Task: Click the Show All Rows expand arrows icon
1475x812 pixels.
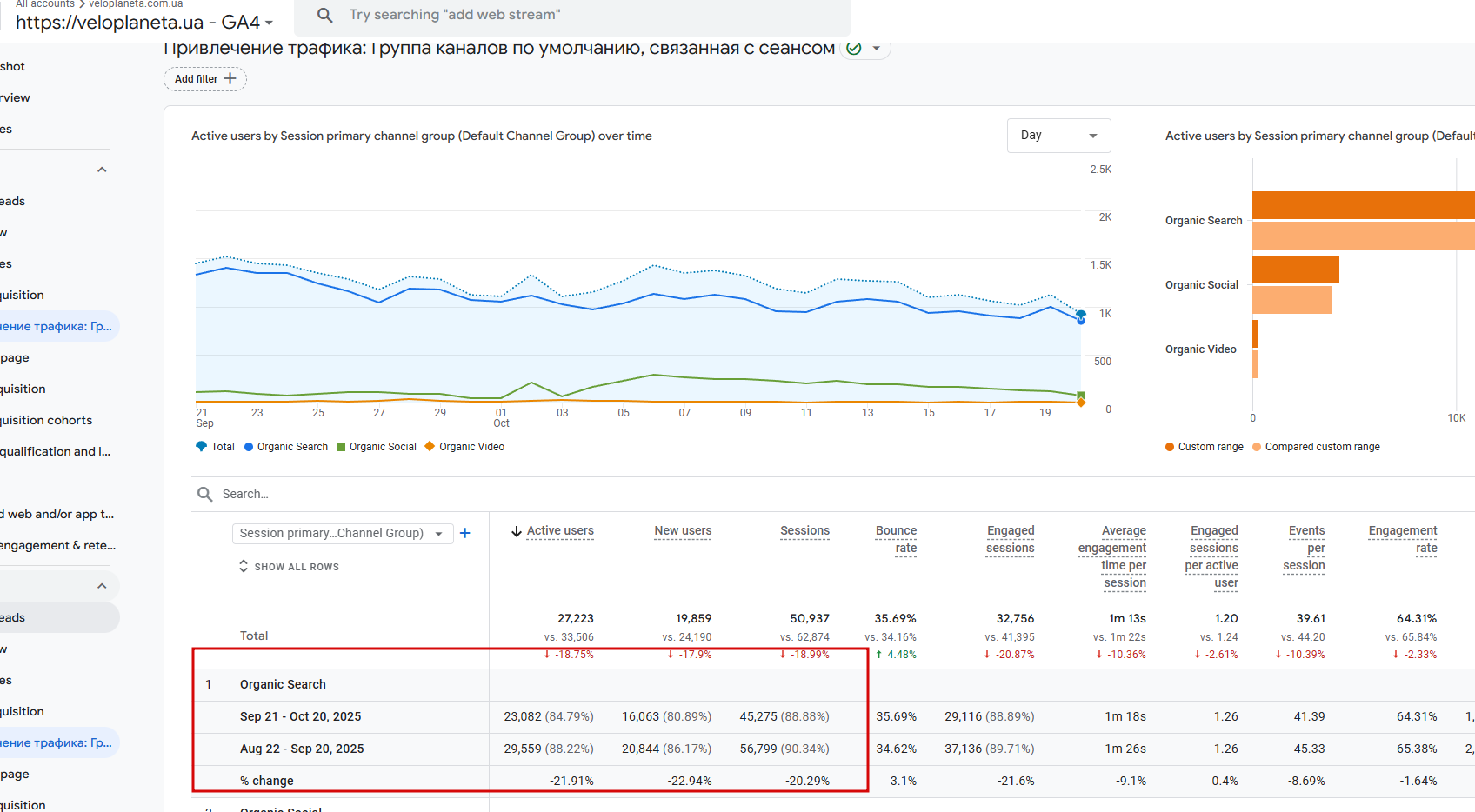Action: click(x=244, y=566)
